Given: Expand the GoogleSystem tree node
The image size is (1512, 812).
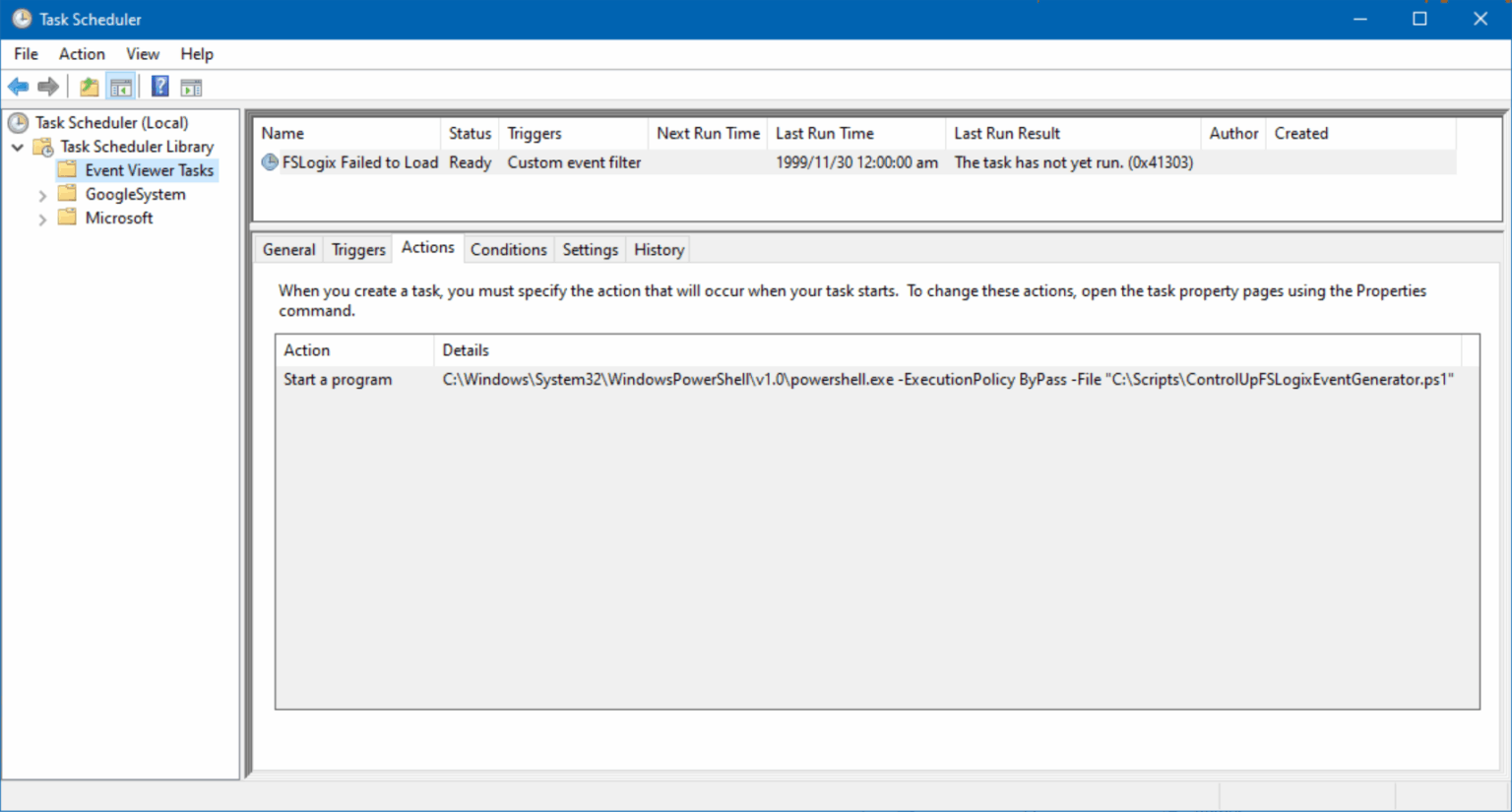Looking at the screenshot, I should 42,194.
